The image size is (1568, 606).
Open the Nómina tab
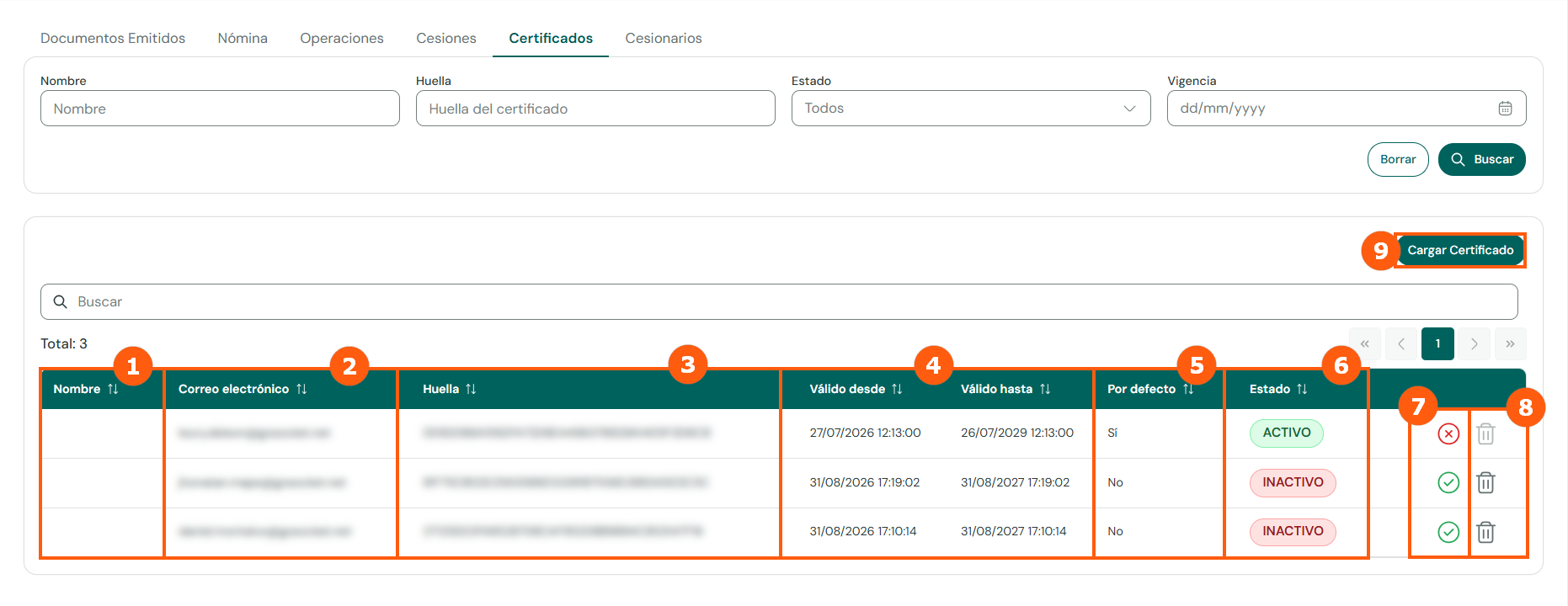(243, 38)
